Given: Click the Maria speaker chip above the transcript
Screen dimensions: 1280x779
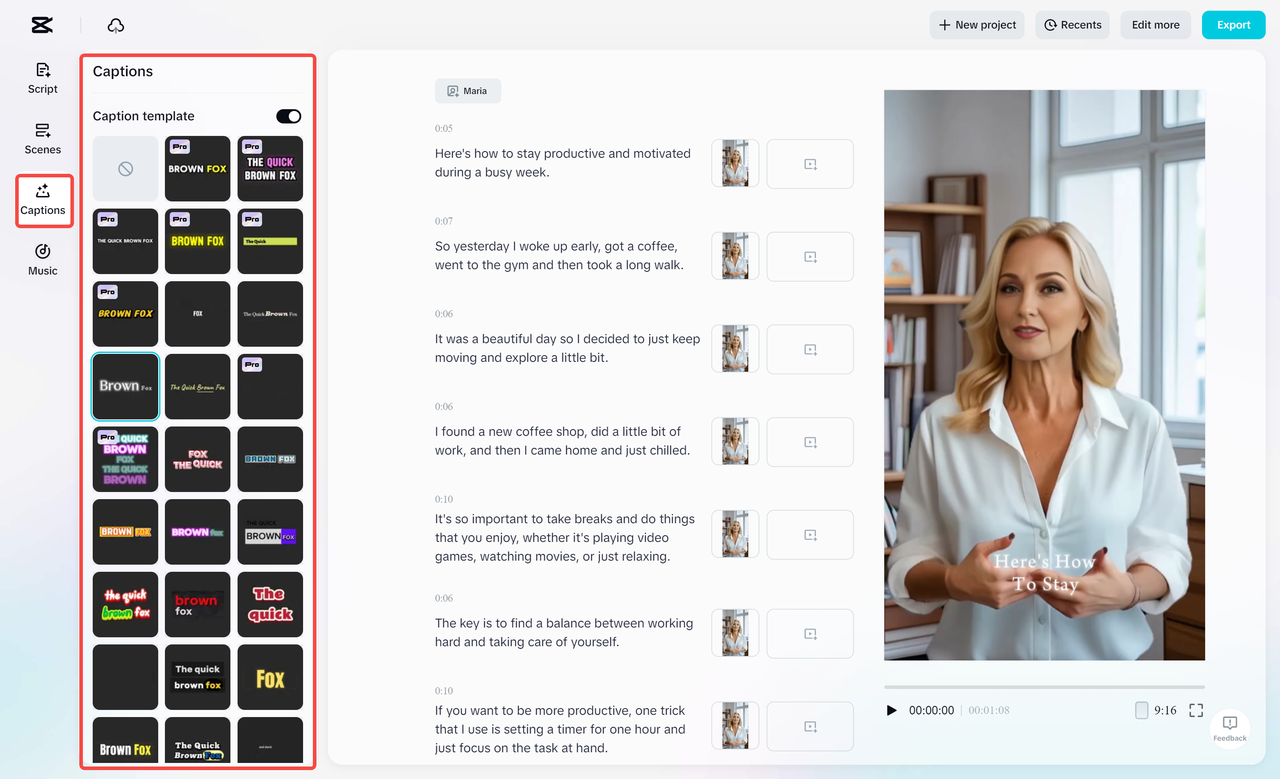Looking at the screenshot, I should [x=467, y=90].
